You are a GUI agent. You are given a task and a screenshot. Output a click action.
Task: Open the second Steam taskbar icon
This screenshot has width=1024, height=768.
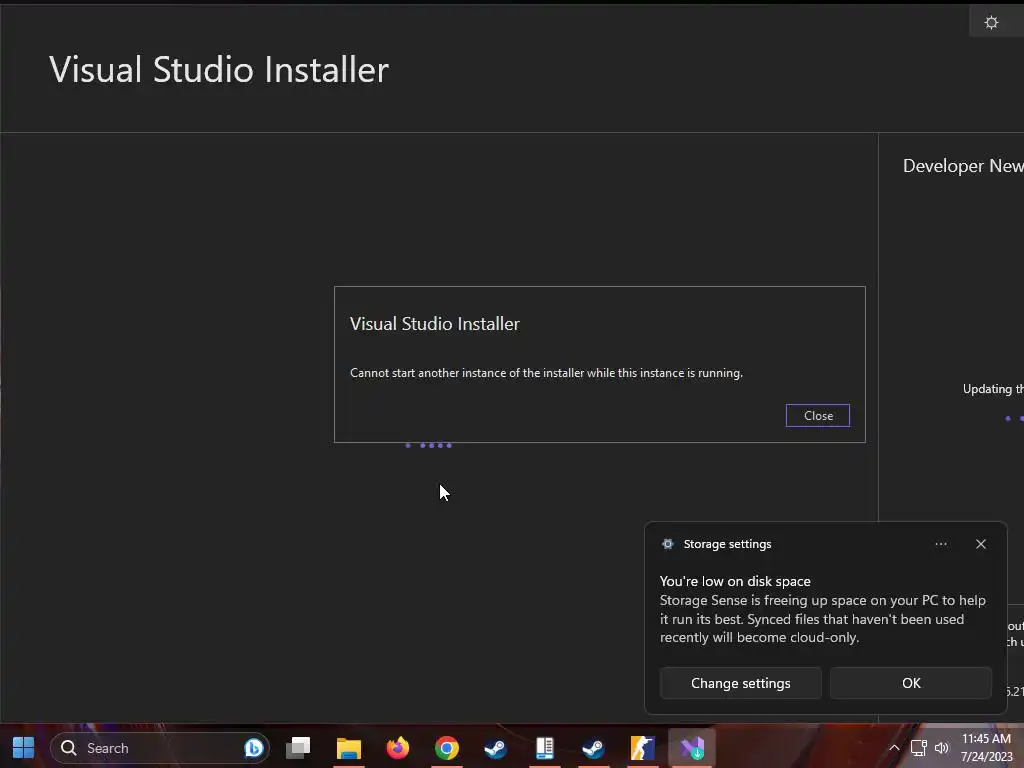click(x=594, y=748)
